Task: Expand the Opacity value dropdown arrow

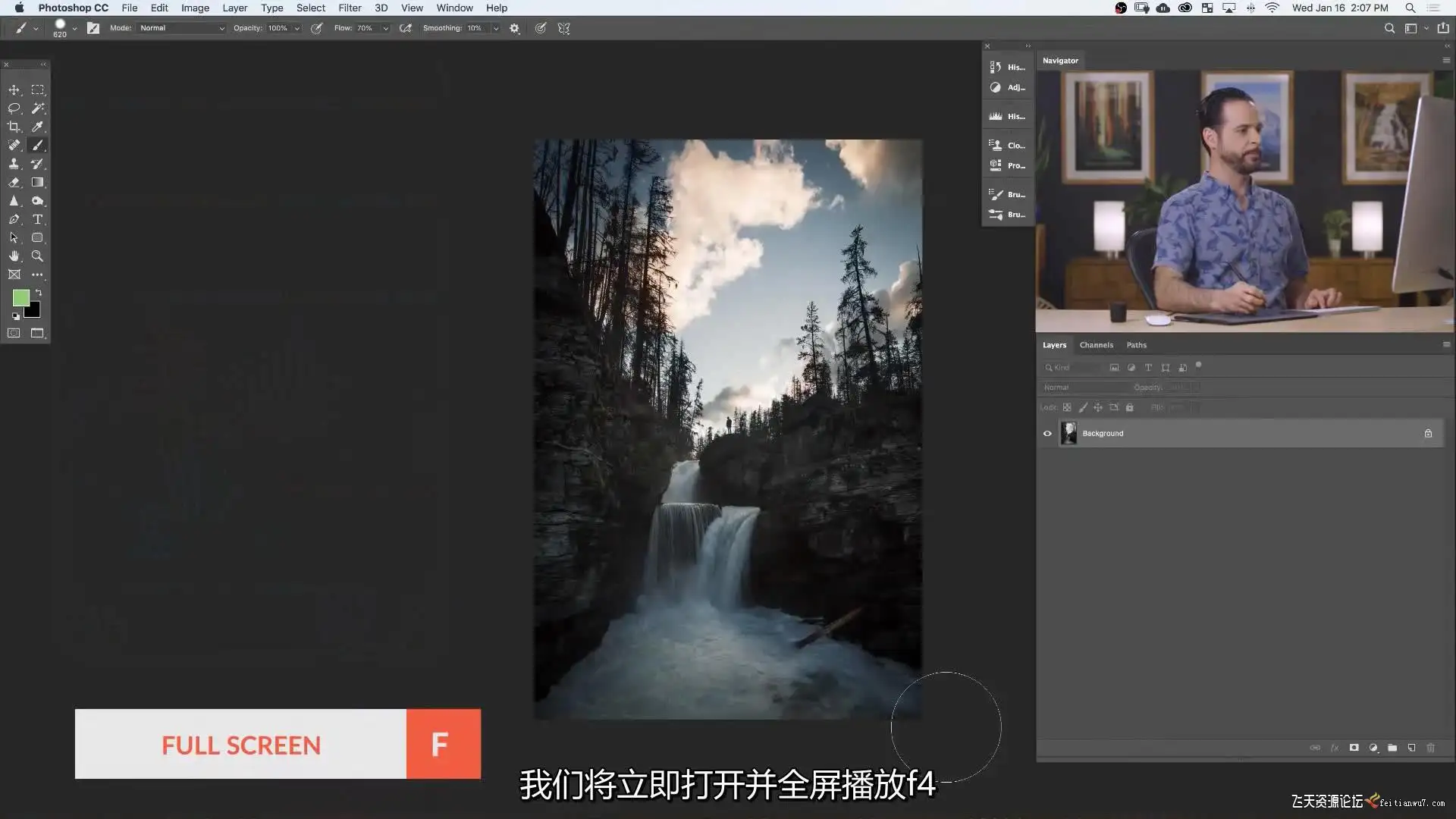Action: (x=297, y=28)
